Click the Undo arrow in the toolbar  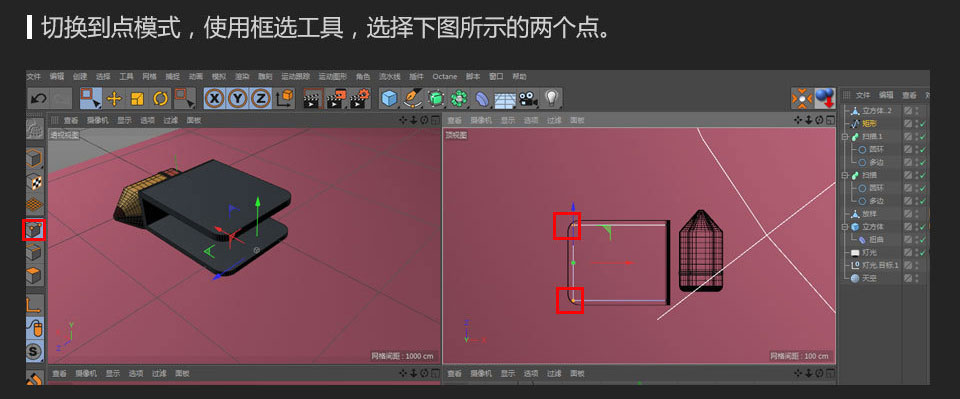pyautogui.click(x=38, y=98)
